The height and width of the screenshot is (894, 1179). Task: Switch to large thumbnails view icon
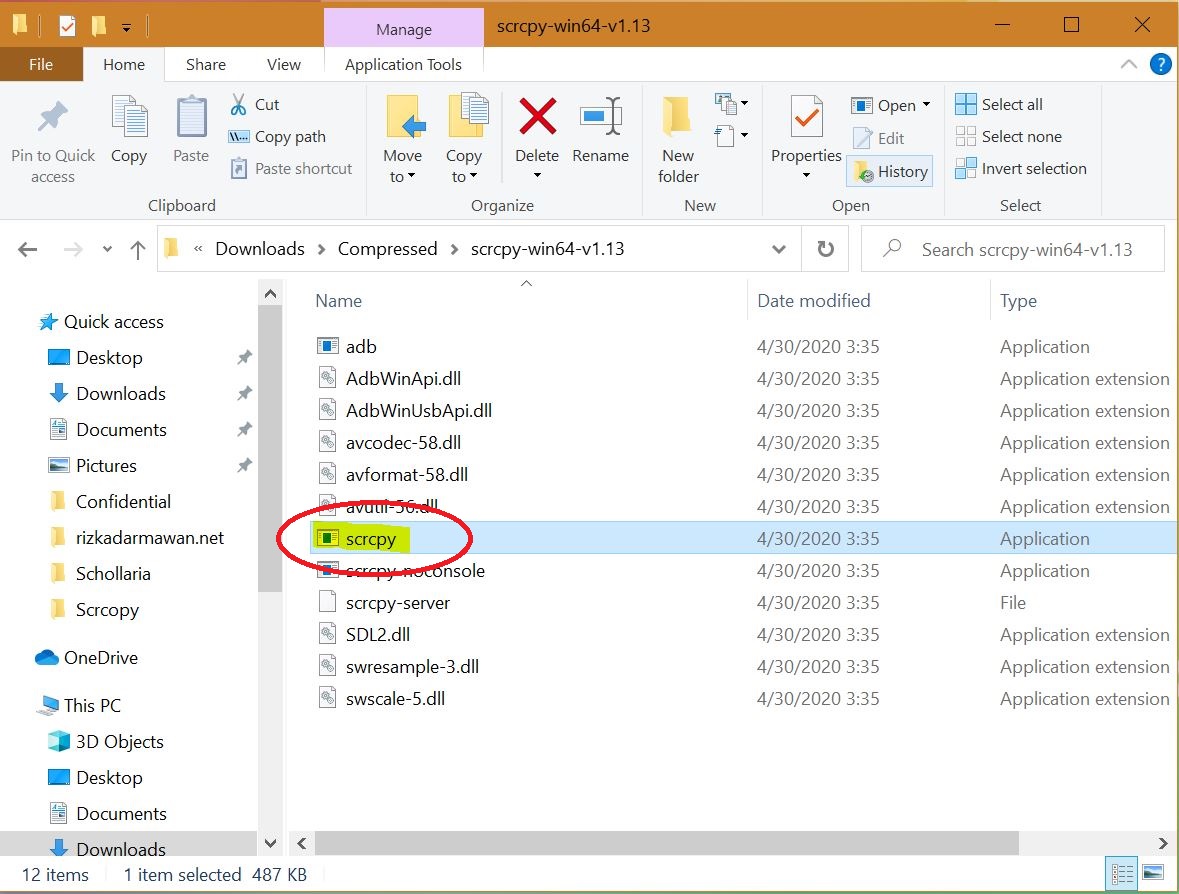(x=1153, y=873)
